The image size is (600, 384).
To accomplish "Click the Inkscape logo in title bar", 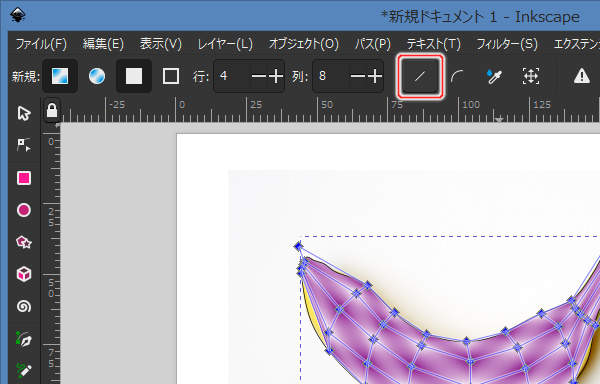I will (x=18, y=15).
